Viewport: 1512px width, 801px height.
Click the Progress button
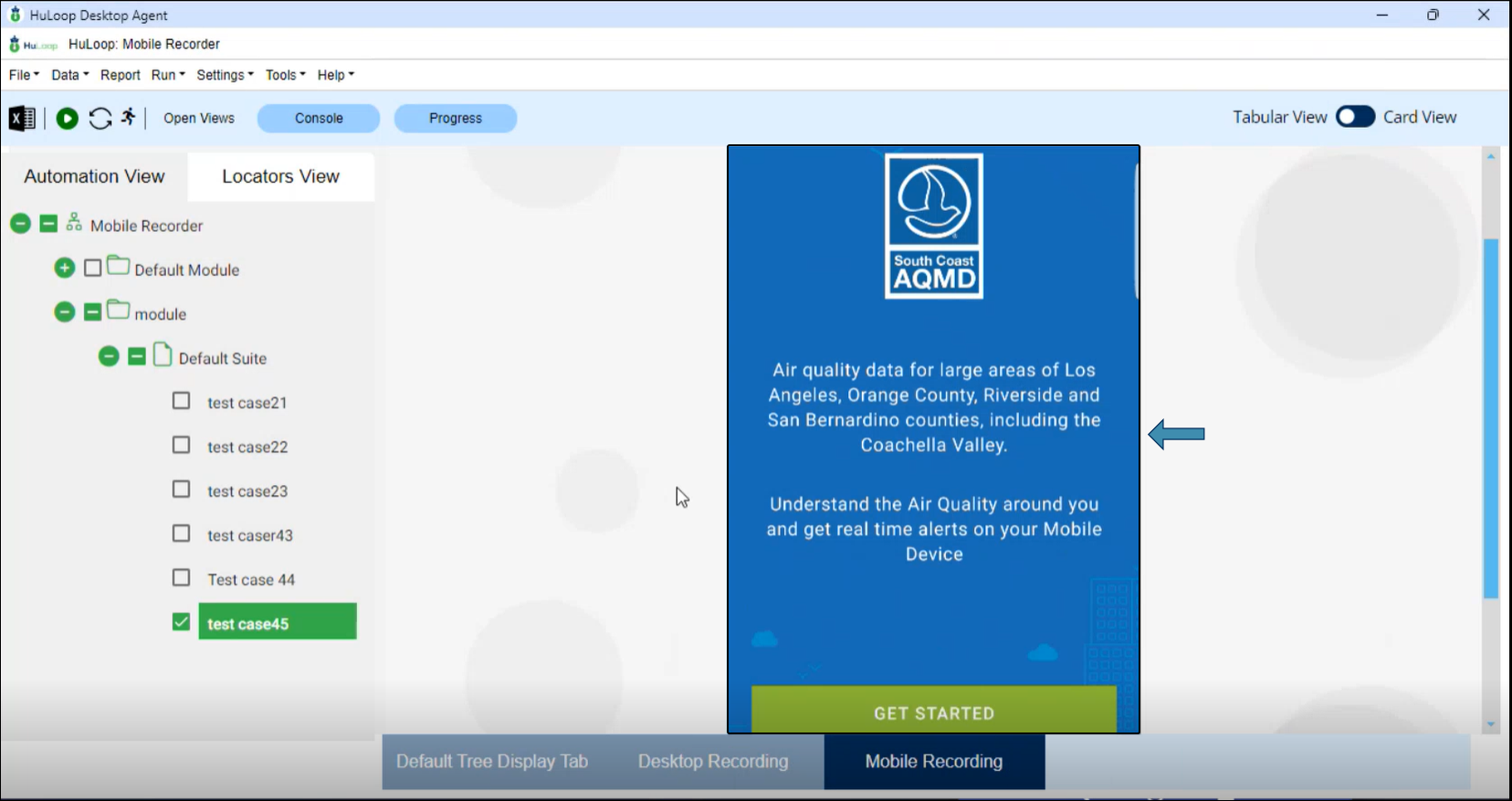tap(456, 118)
